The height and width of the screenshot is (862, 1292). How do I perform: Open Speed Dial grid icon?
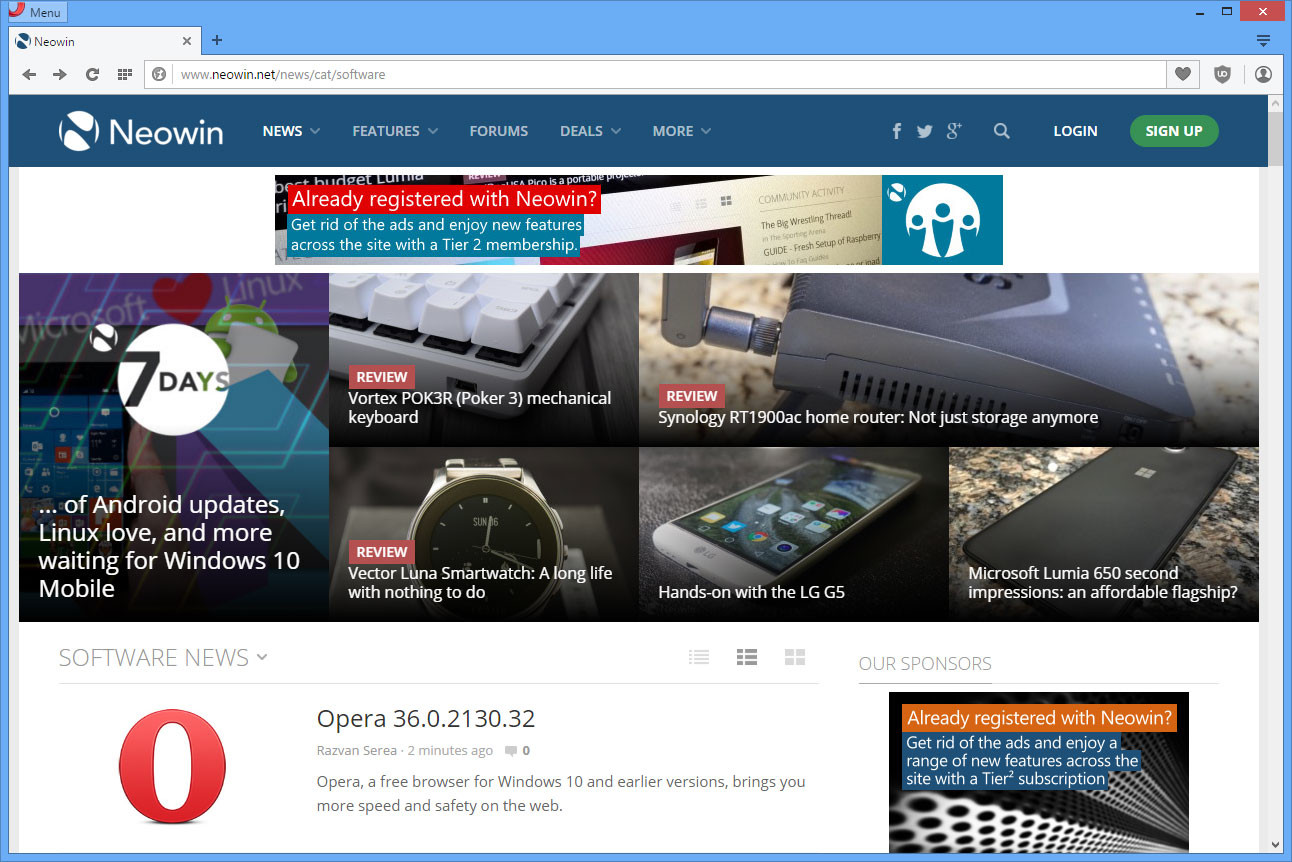point(125,74)
